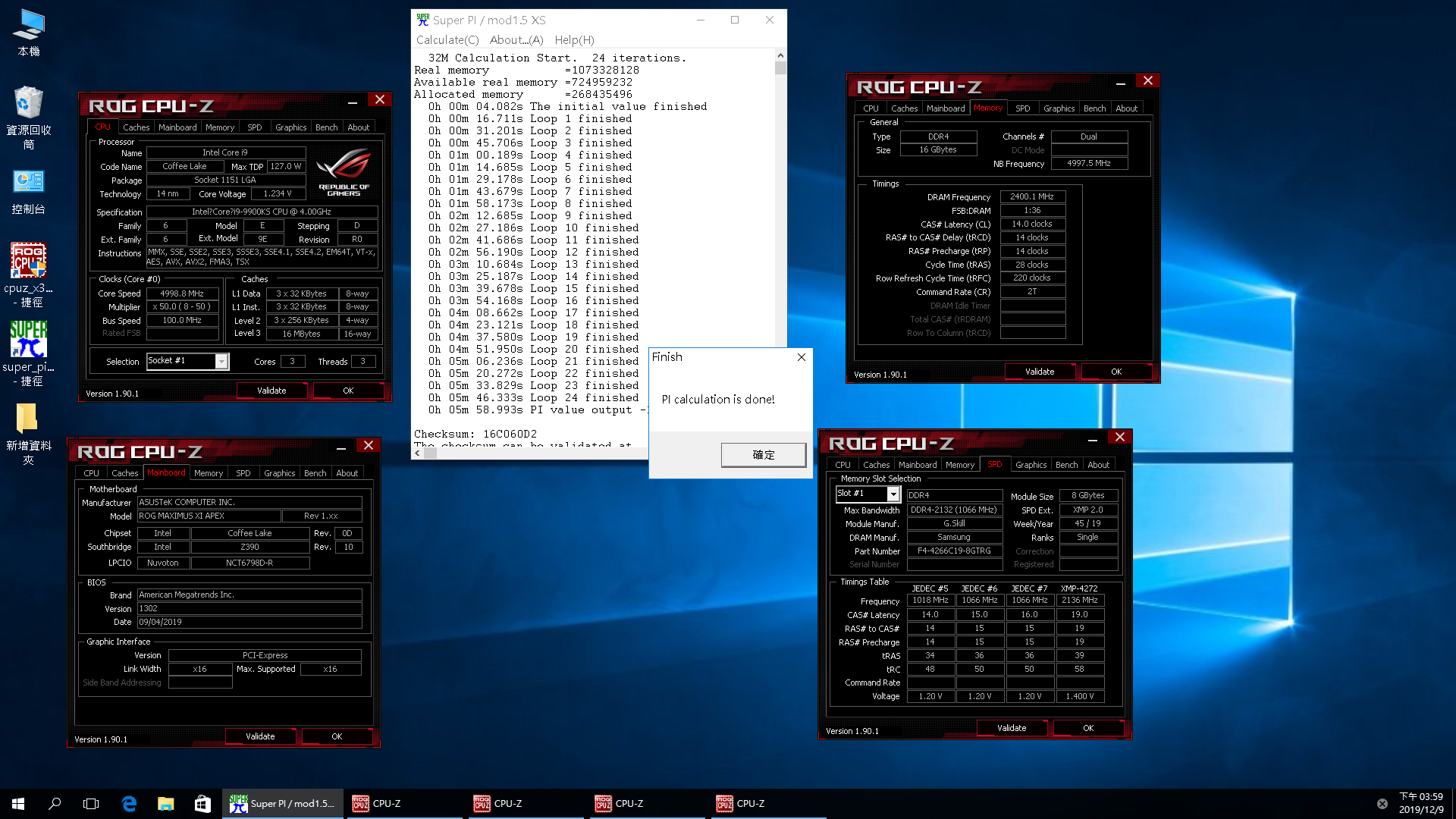Click the XMP-4272 column header
This screenshot has height=819, width=1456.
point(1079,588)
